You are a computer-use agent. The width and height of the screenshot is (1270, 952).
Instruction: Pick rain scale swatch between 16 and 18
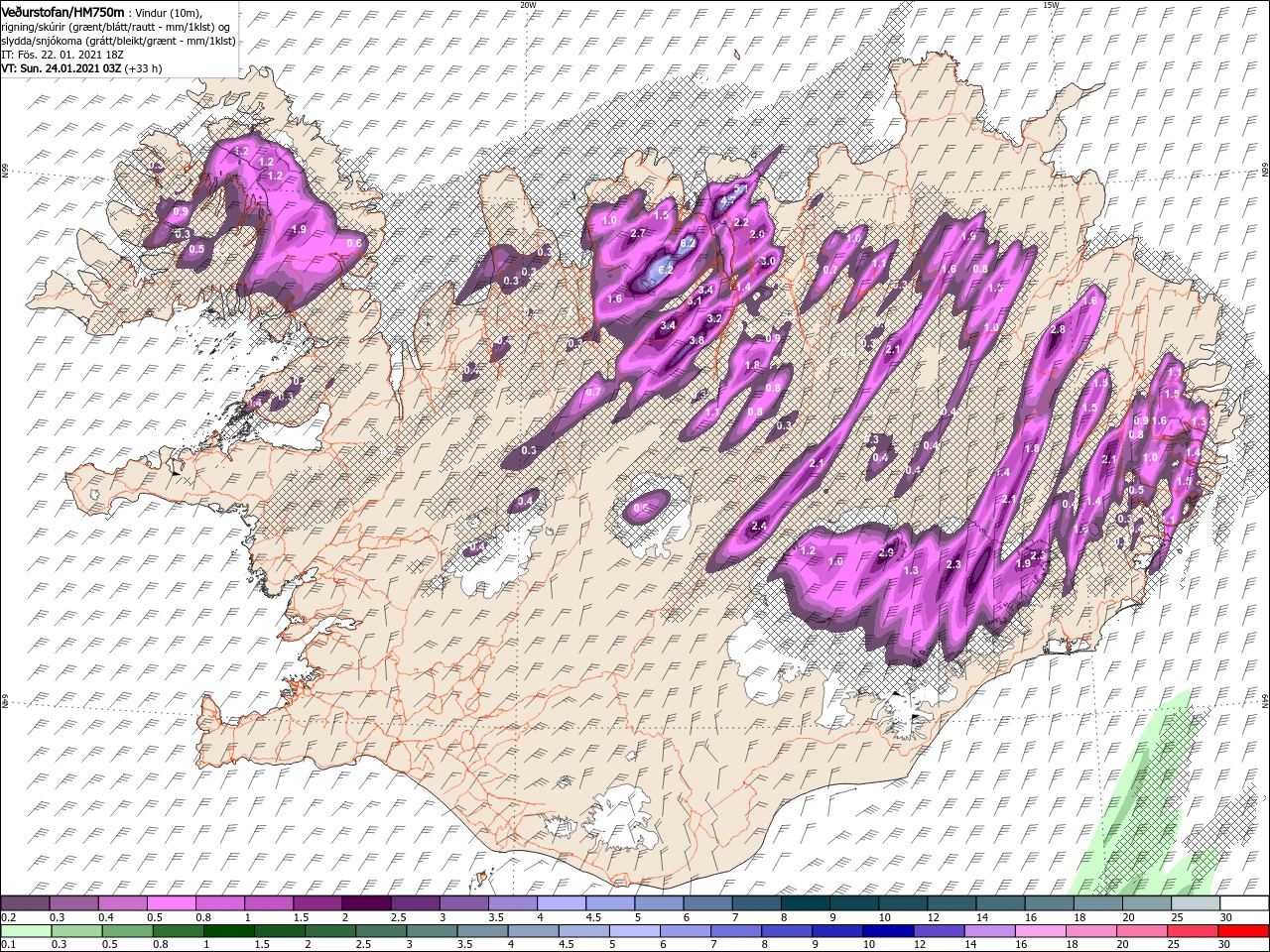coord(1042,931)
